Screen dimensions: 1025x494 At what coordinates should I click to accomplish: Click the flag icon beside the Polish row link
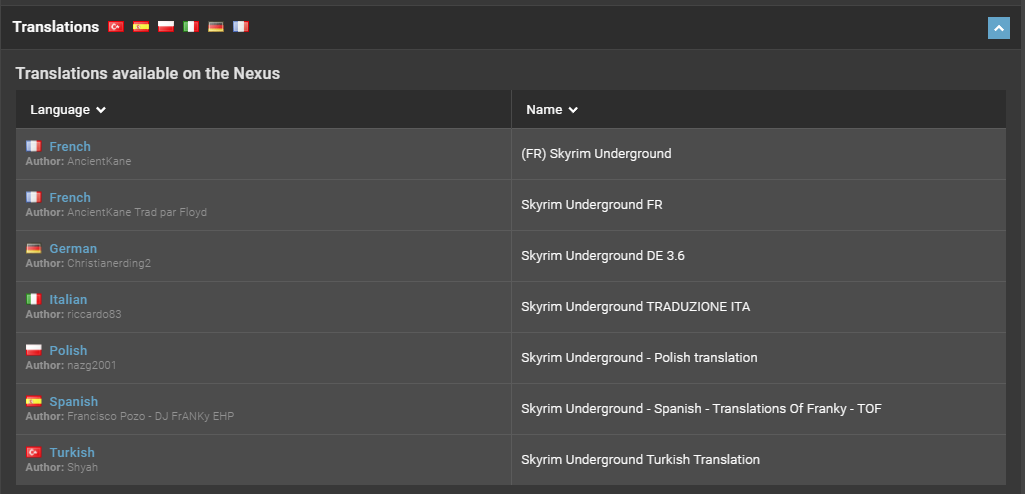pyautogui.click(x=34, y=351)
